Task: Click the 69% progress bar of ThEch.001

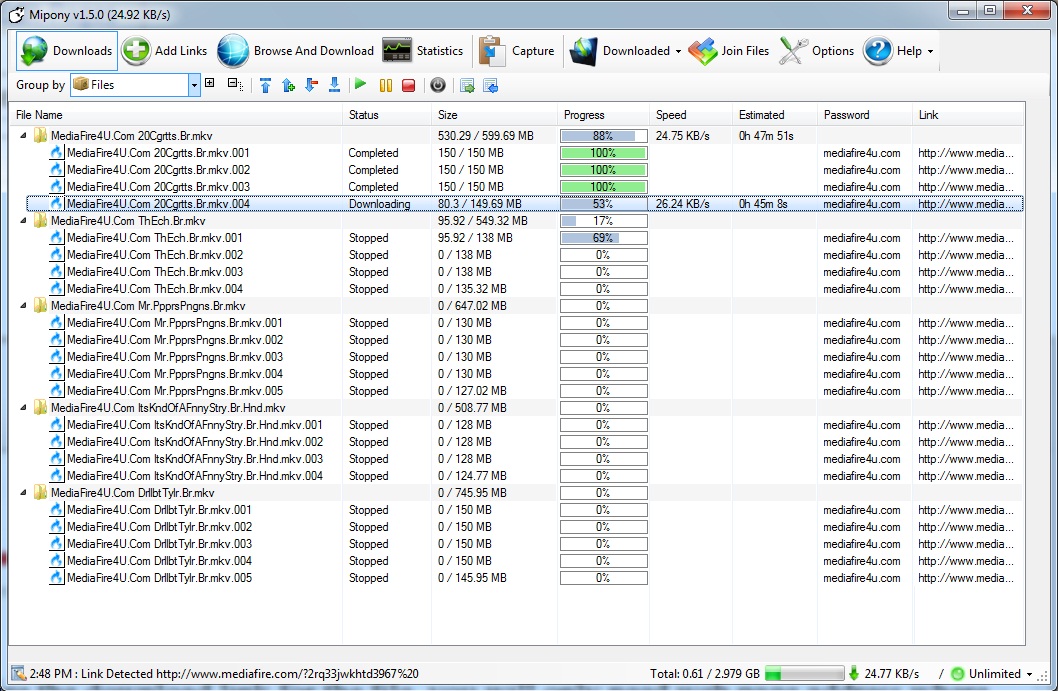Action: pos(603,238)
